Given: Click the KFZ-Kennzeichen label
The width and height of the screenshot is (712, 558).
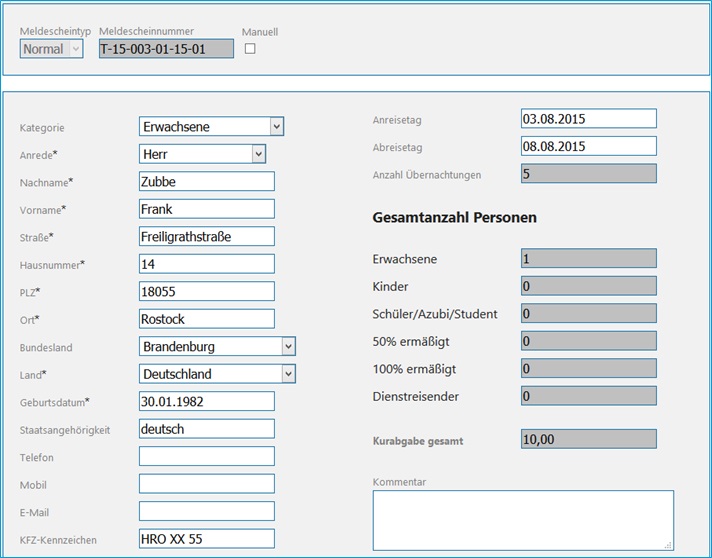Looking at the screenshot, I should tap(58, 540).
